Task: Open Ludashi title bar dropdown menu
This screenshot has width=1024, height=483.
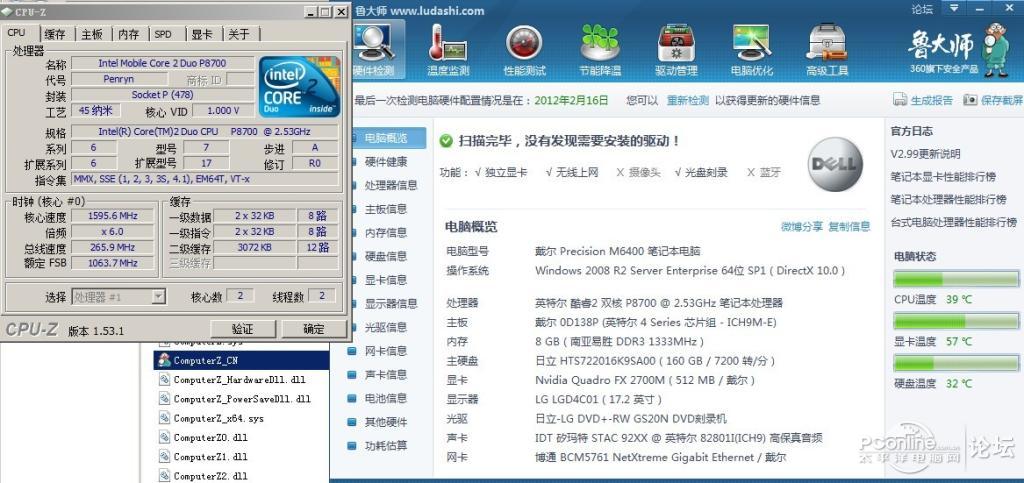Action: (954, 8)
